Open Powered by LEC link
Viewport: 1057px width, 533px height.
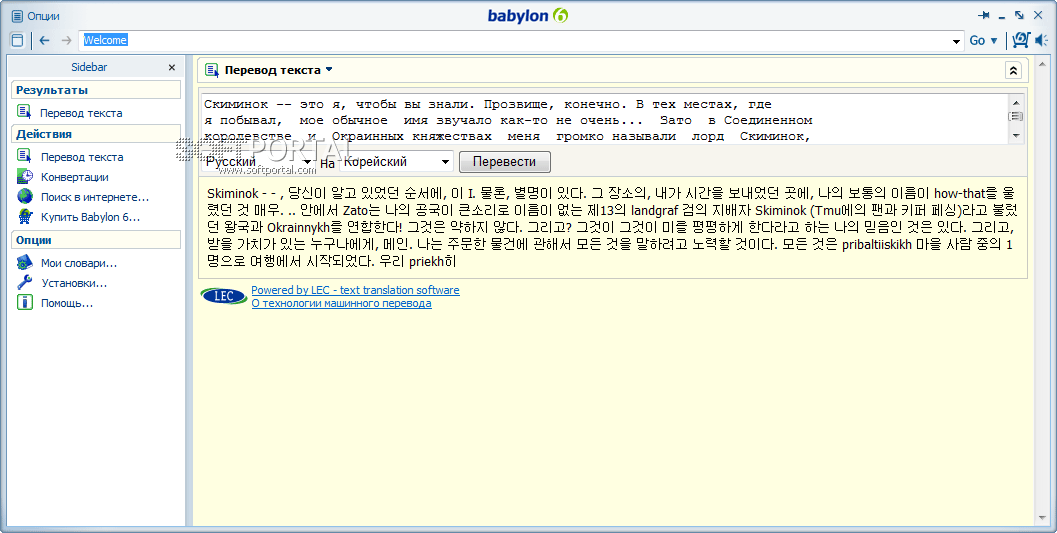pyautogui.click(x=355, y=290)
